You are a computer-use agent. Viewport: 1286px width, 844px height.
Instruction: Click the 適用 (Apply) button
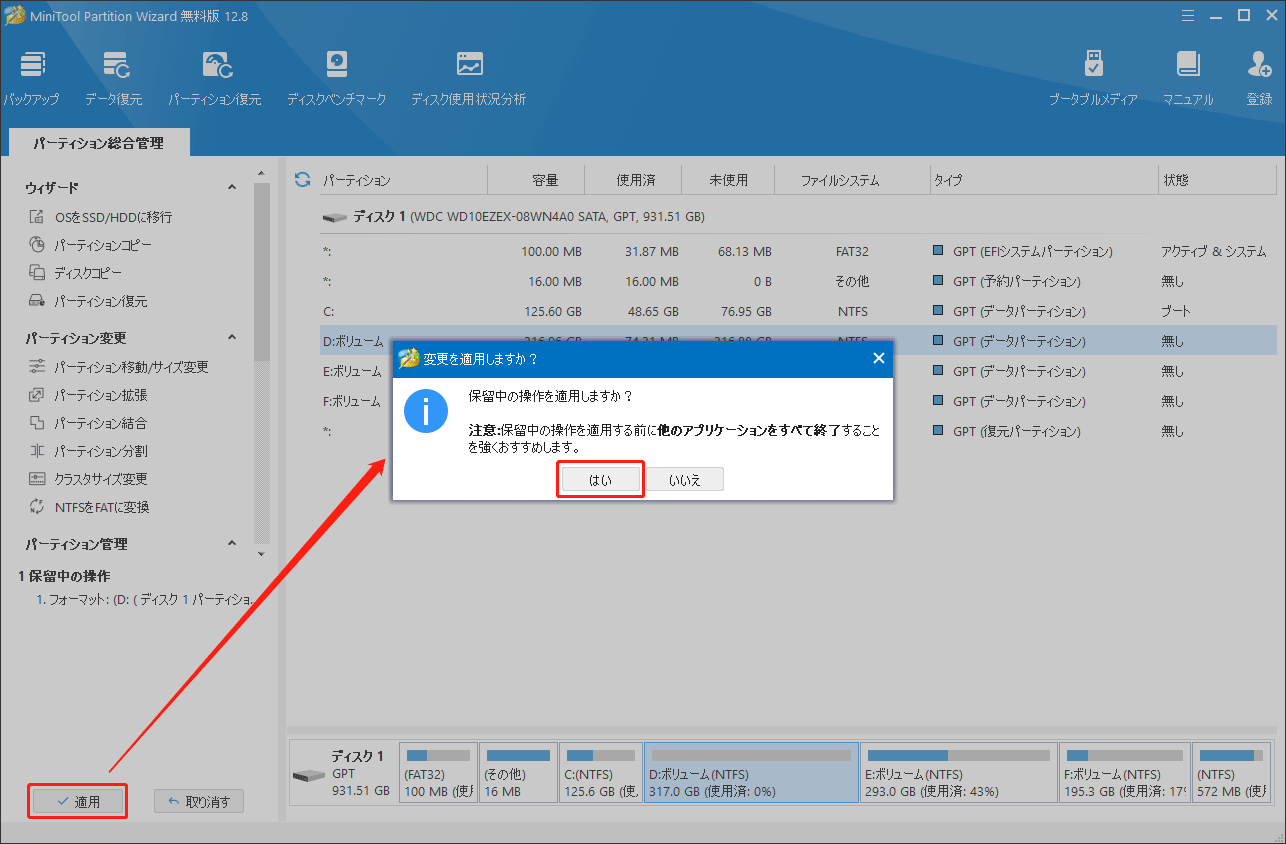(x=78, y=802)
